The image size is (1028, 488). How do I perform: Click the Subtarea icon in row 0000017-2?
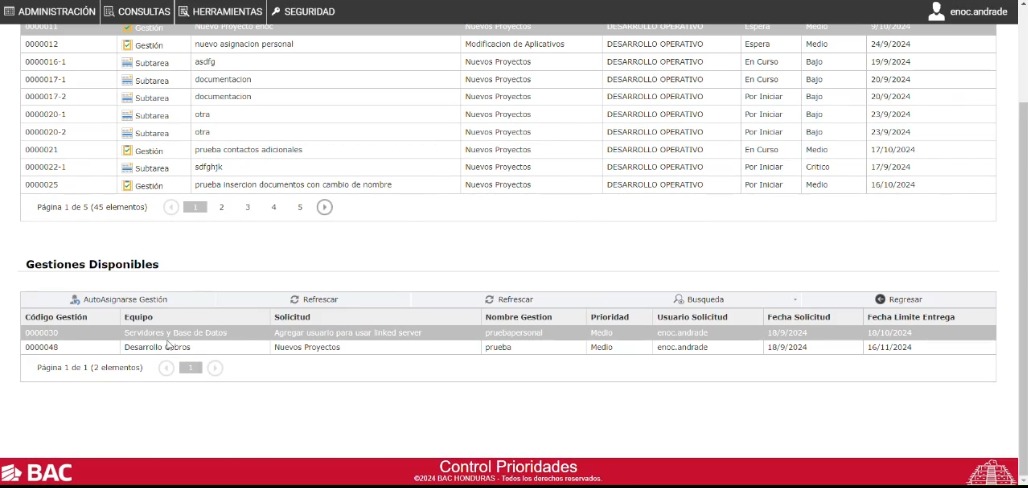coord(127,98)
